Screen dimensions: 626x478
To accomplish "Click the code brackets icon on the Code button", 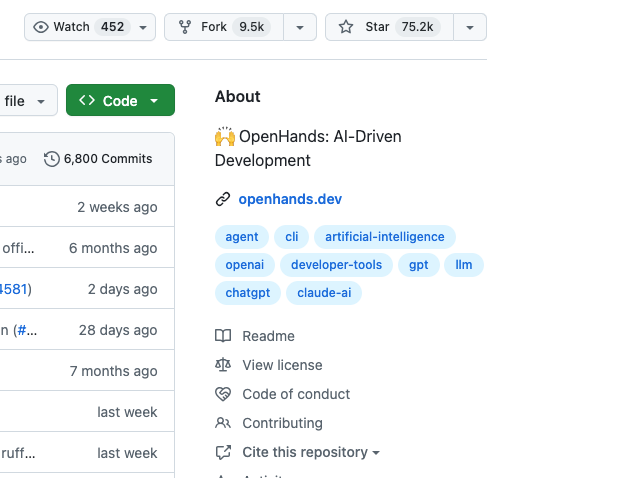I will click(x=87, y=100).
